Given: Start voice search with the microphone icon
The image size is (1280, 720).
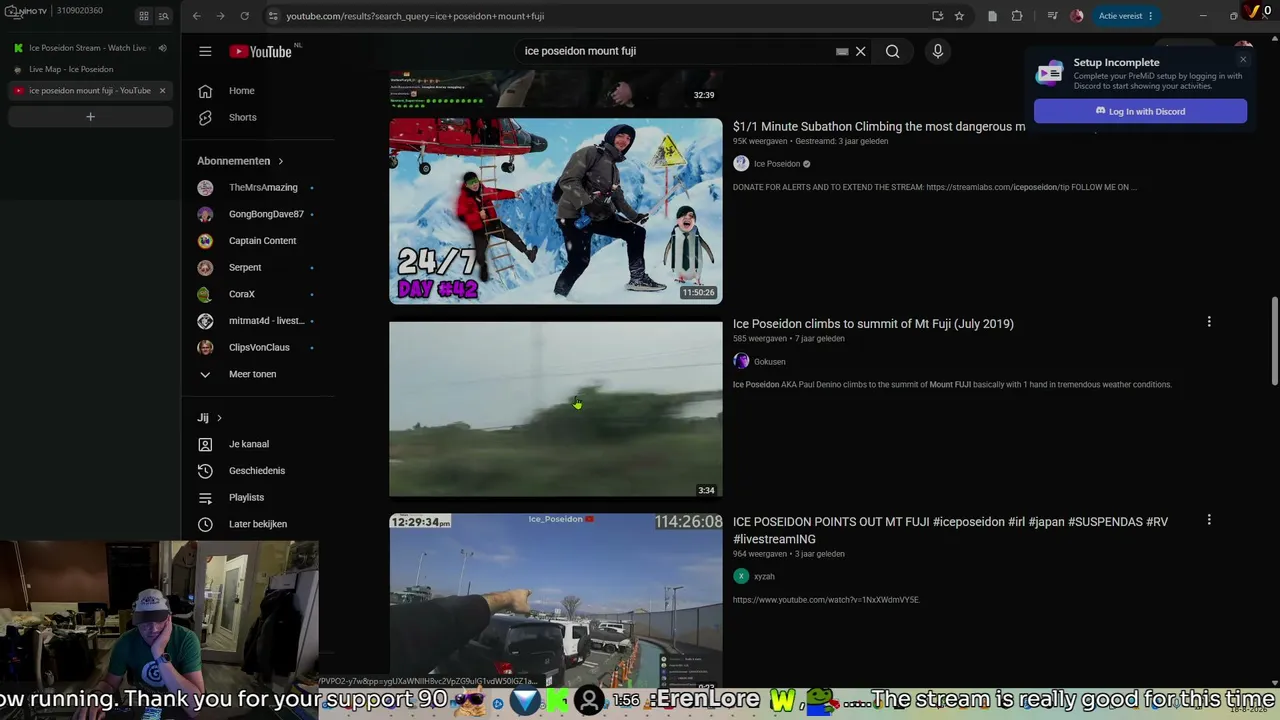Looking at the screenshot, I should click(x=937, y=51).
